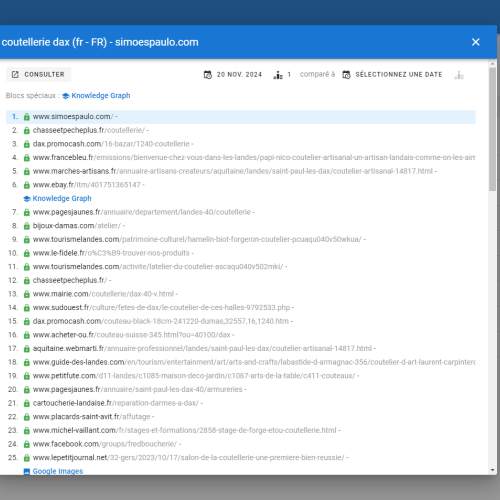Open www.acheter-ou.fr couteau-suisse result
Screen dimensions: 500x500
tap(131, 335)
